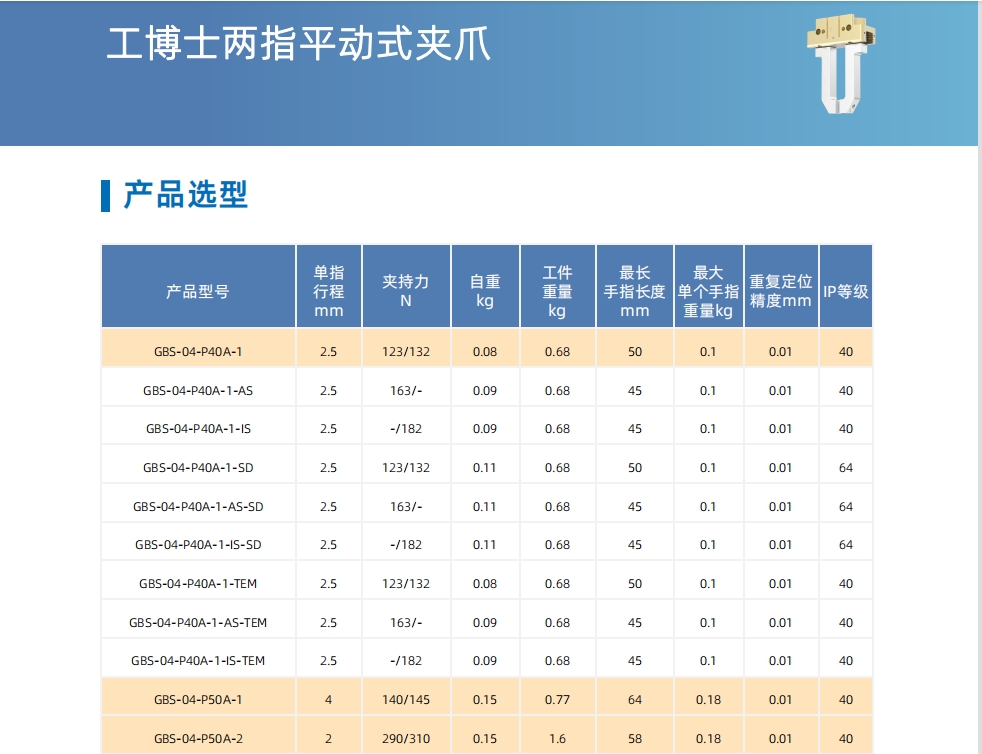
Task: Click the 290/310 clamping force value
Action: [406, 739]
